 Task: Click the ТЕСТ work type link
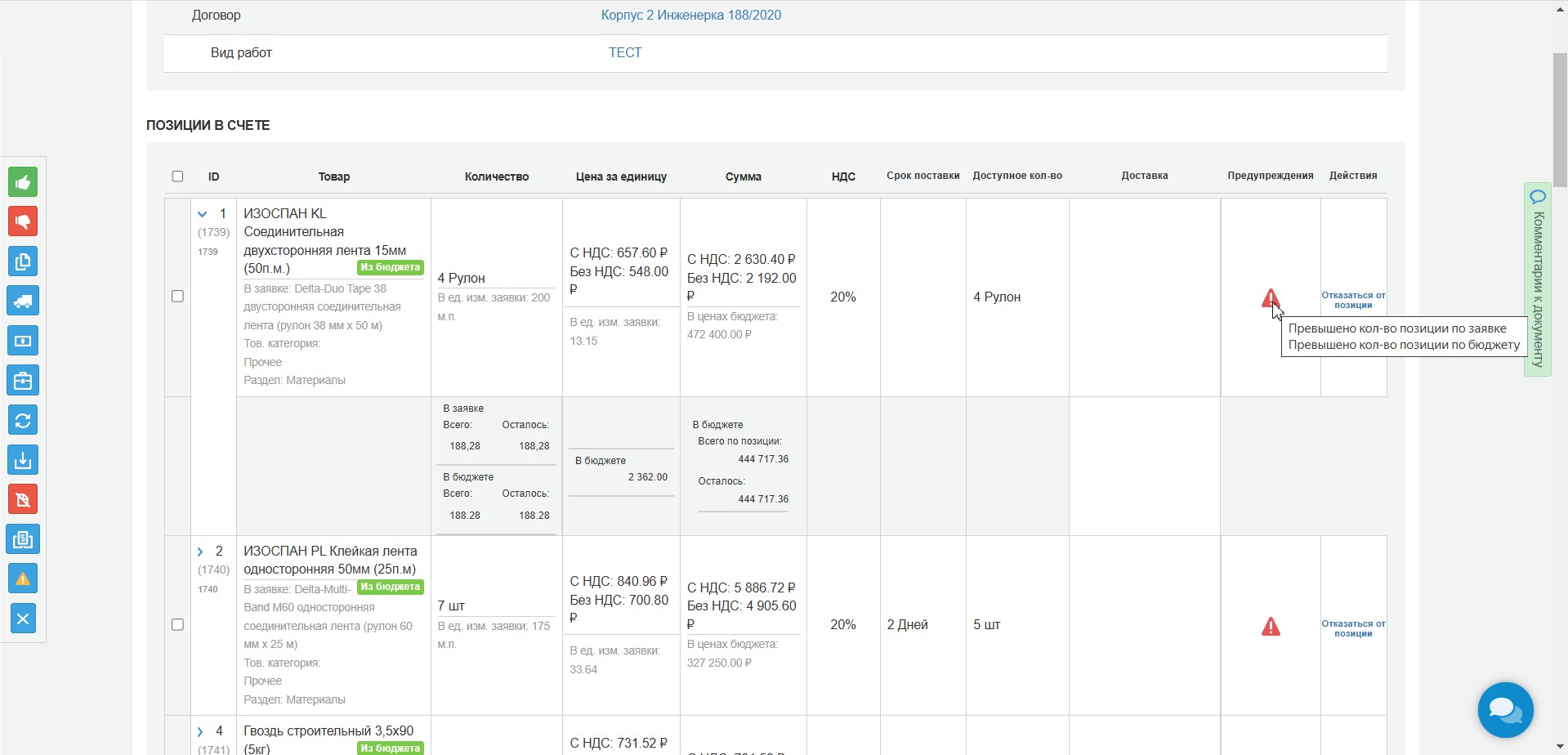click(625, 53)
